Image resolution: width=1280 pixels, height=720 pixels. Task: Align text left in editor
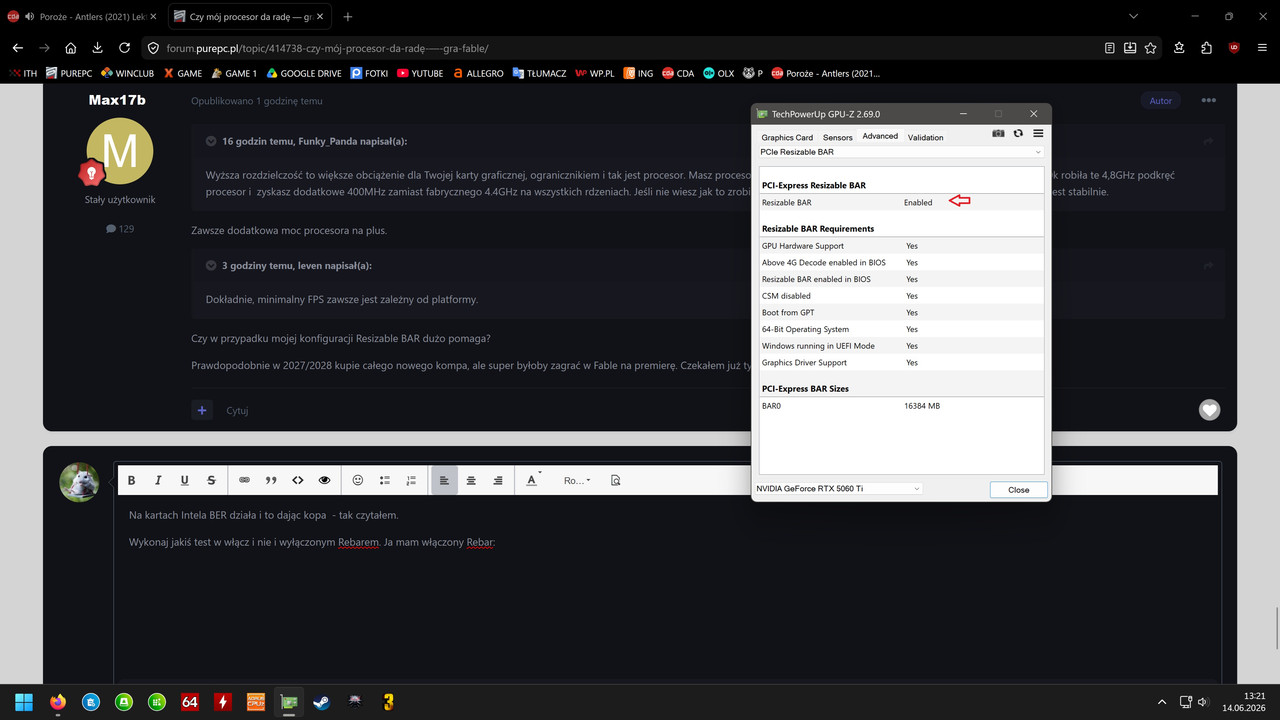click(x=444, y=480)
